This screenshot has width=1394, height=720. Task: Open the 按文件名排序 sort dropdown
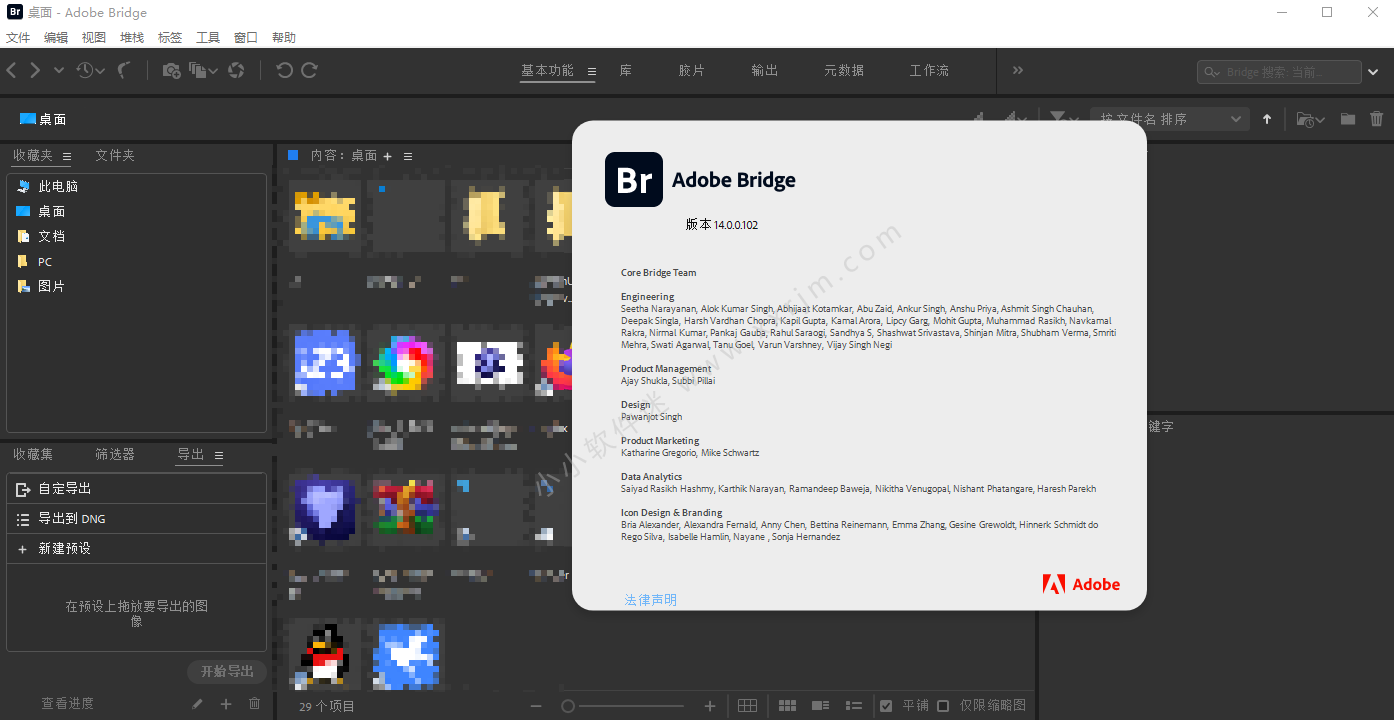1170,119
